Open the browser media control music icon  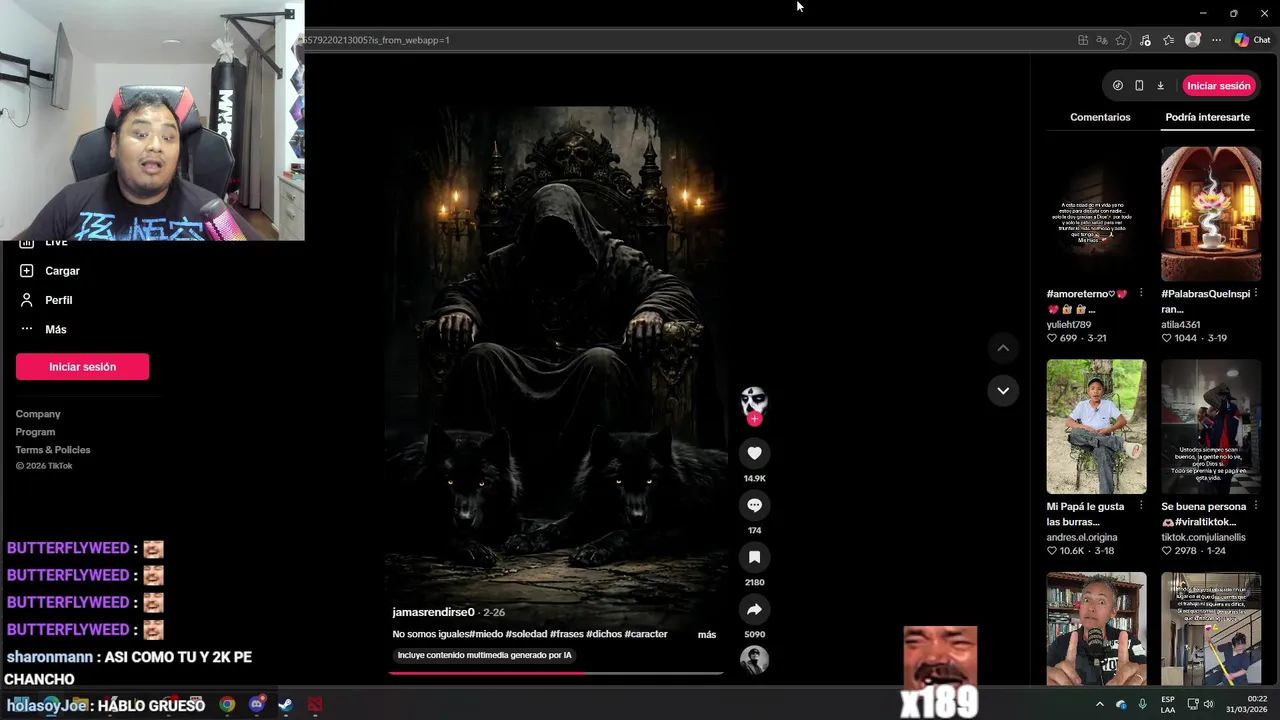coord(1146,40)
